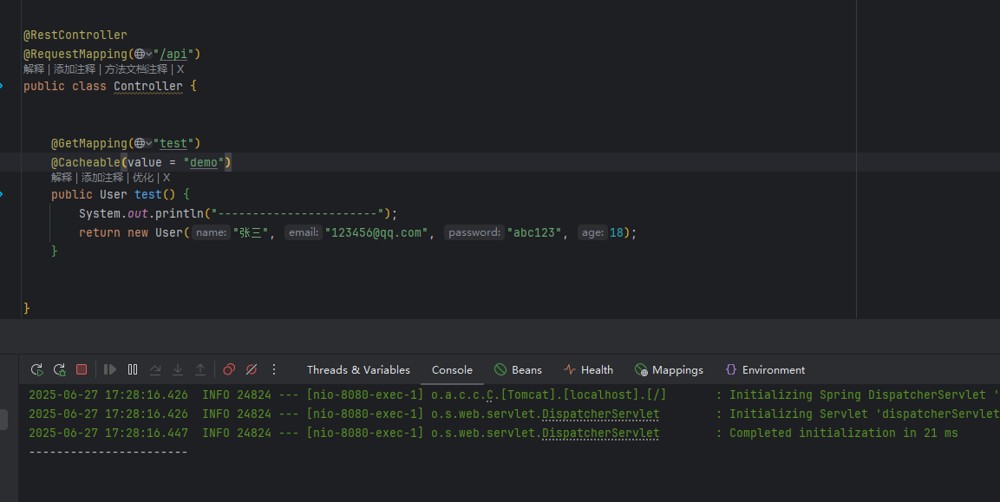Click the "password:" parameter hint
1000x502 pixels.
click(x=474, y=233)
